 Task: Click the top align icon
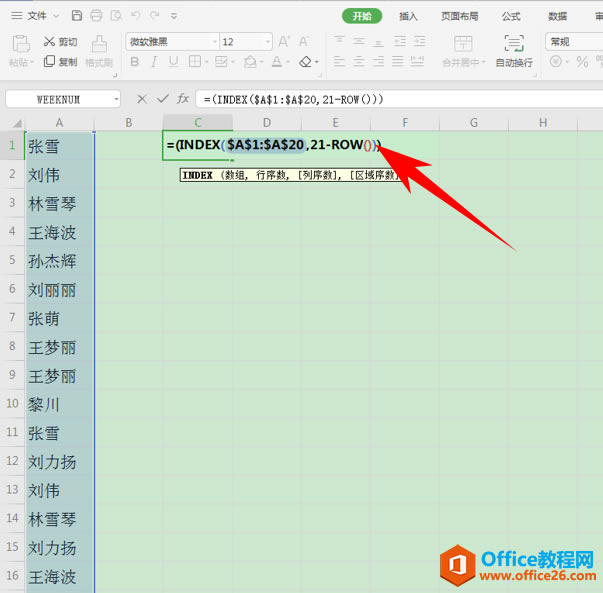[x=339, y=41]
